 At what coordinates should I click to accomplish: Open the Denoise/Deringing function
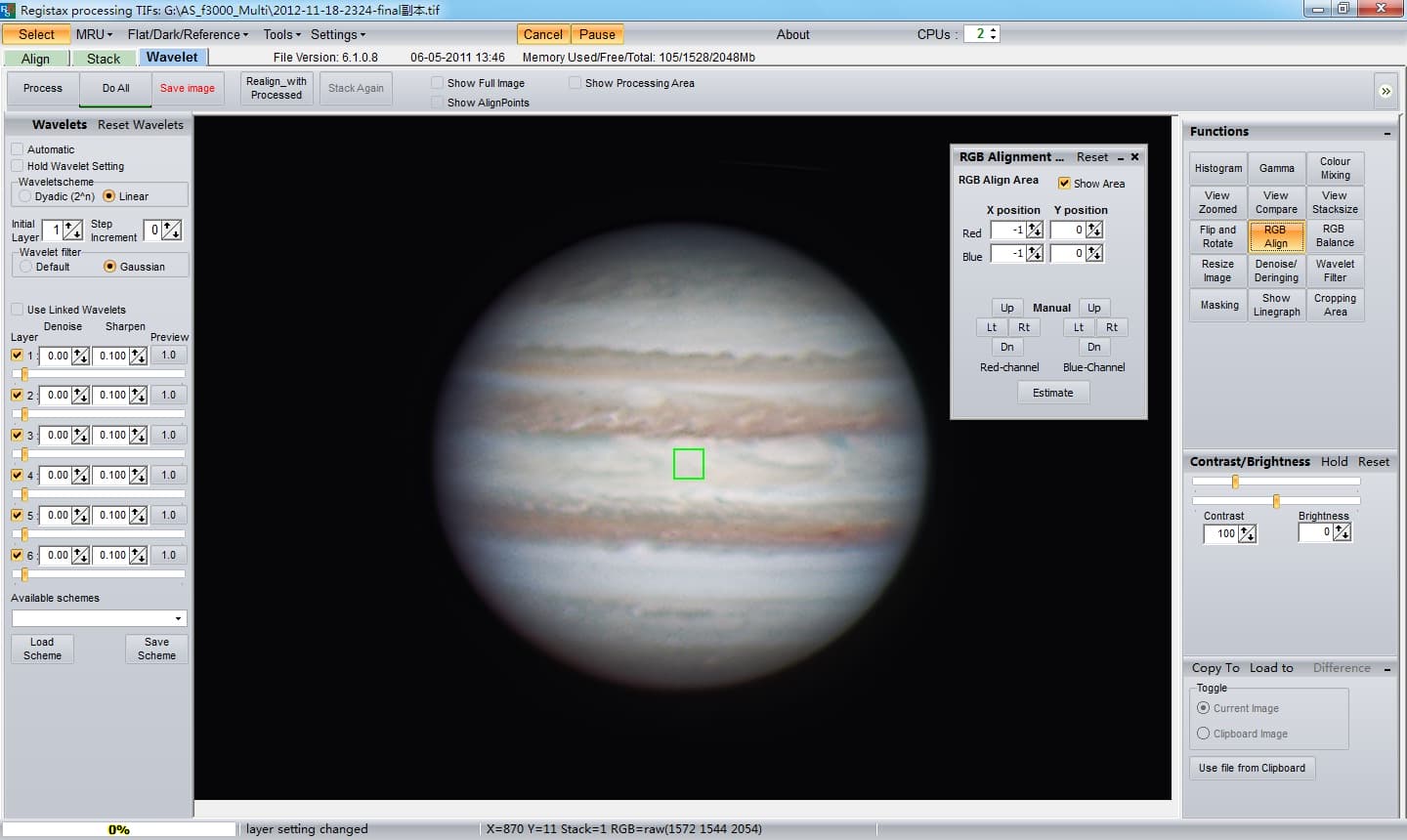1276,271
